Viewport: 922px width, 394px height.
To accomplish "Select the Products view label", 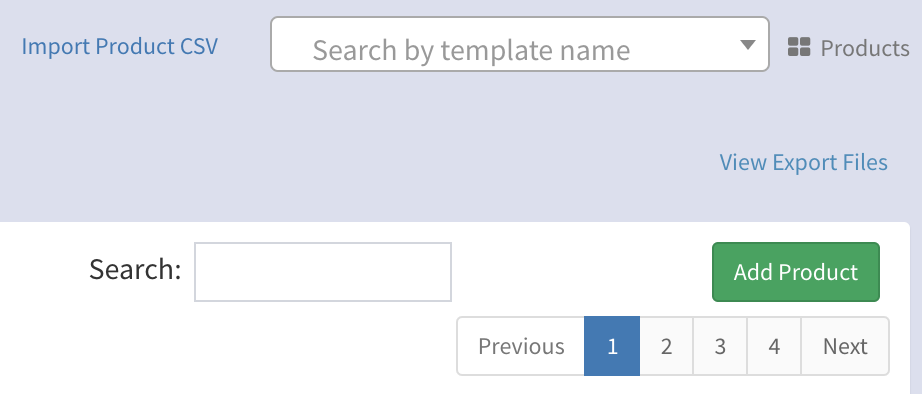I will (865, 48).
